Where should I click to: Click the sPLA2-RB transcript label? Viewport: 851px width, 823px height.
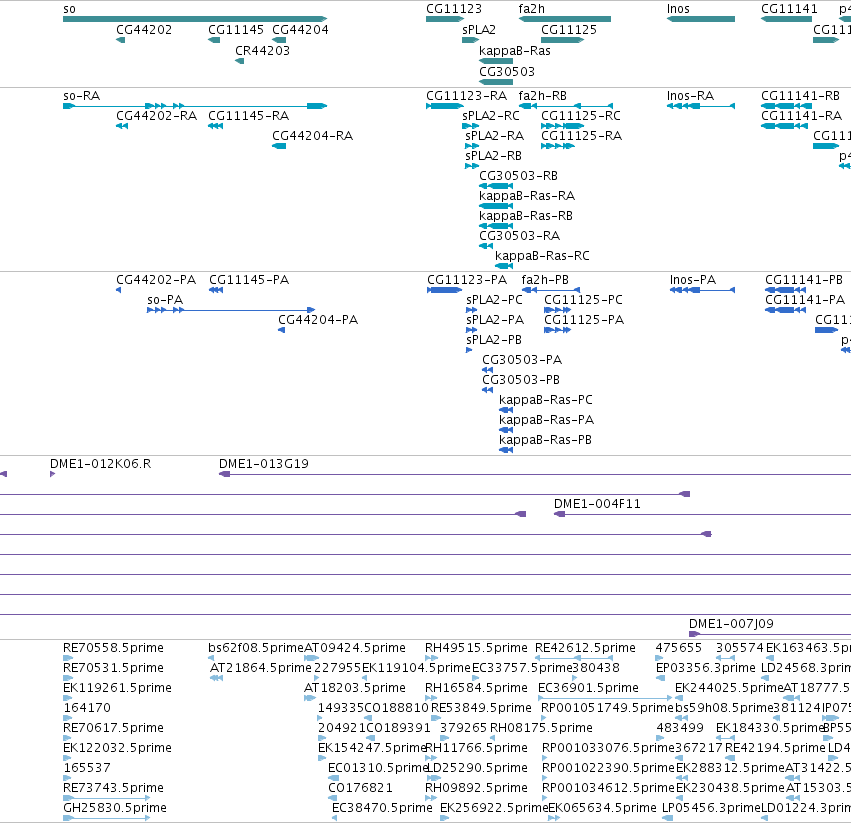(493, 156)
